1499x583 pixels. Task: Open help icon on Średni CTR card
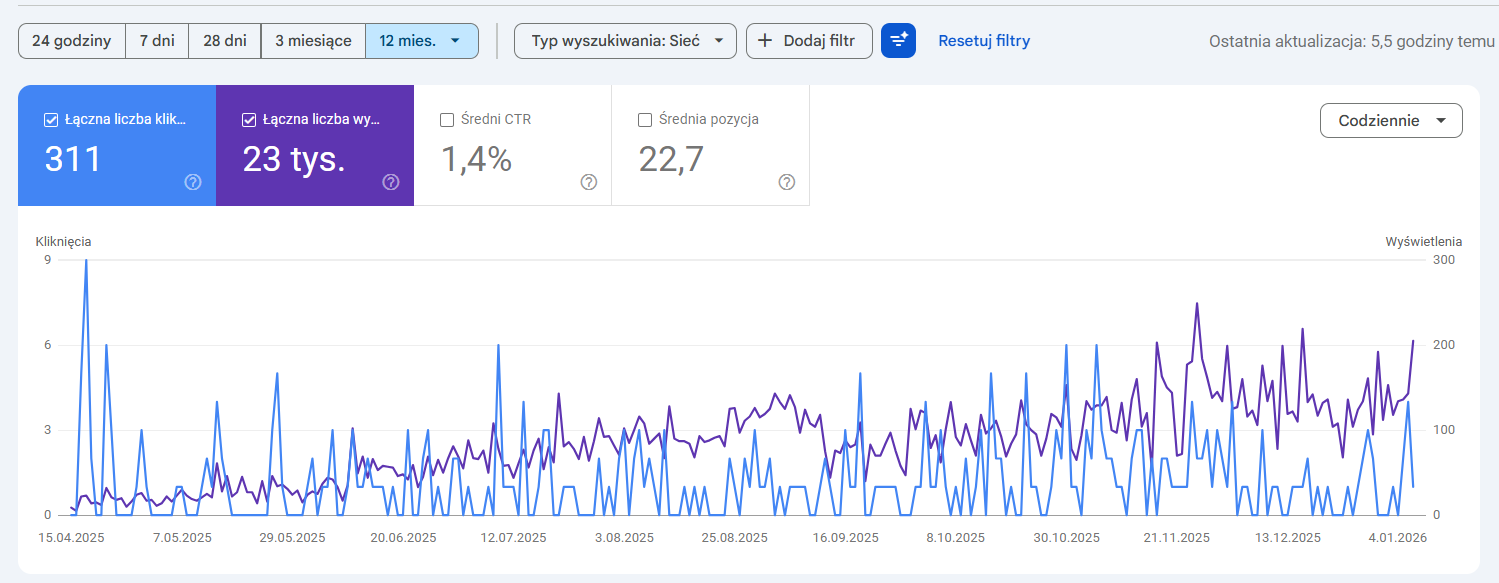[589, 182]
